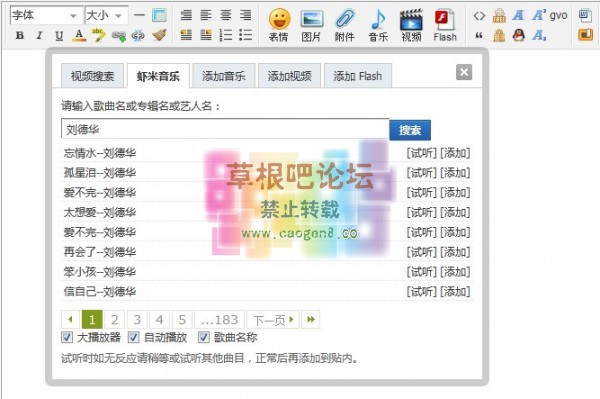Screen dimensions: 600x399
Task: Click the orange fullscreen editor icon
Action: tap(585, 35)
